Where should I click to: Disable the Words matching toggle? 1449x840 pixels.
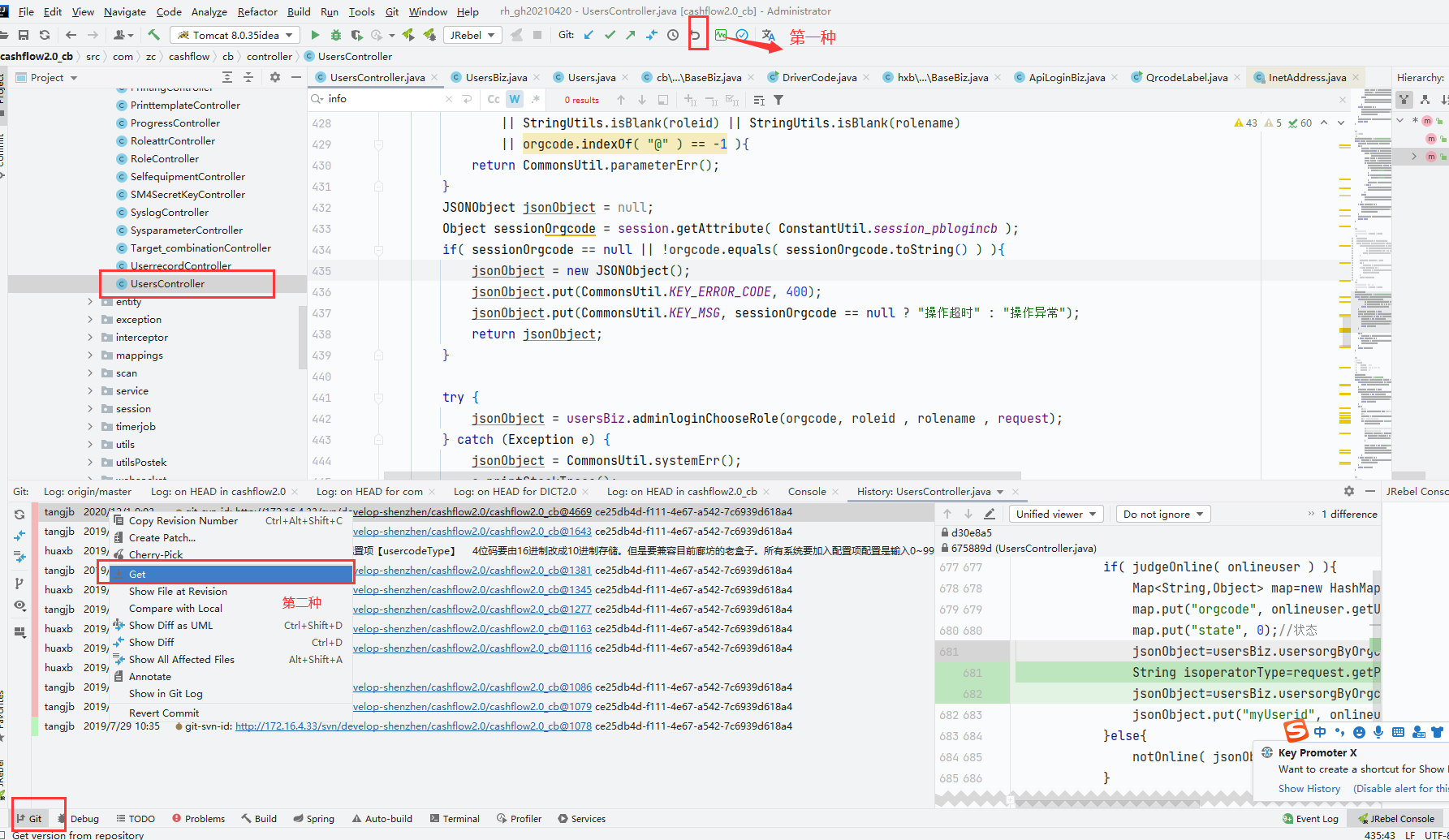(x=514, y=99)
